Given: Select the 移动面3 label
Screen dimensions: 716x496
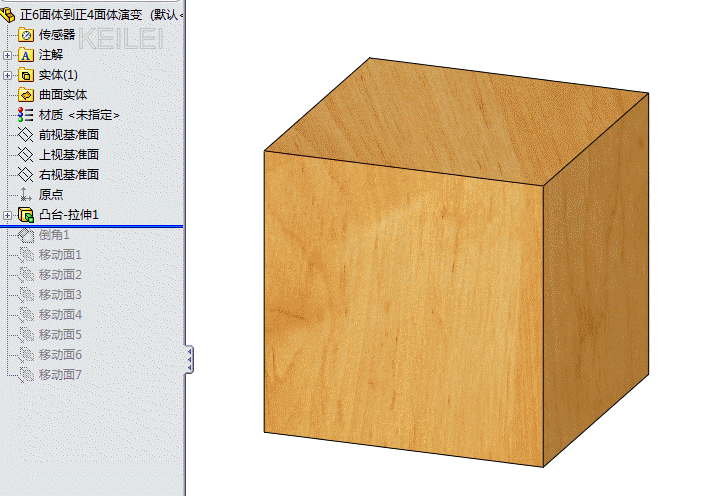Looking at the screenshot, I should point(60,295).
